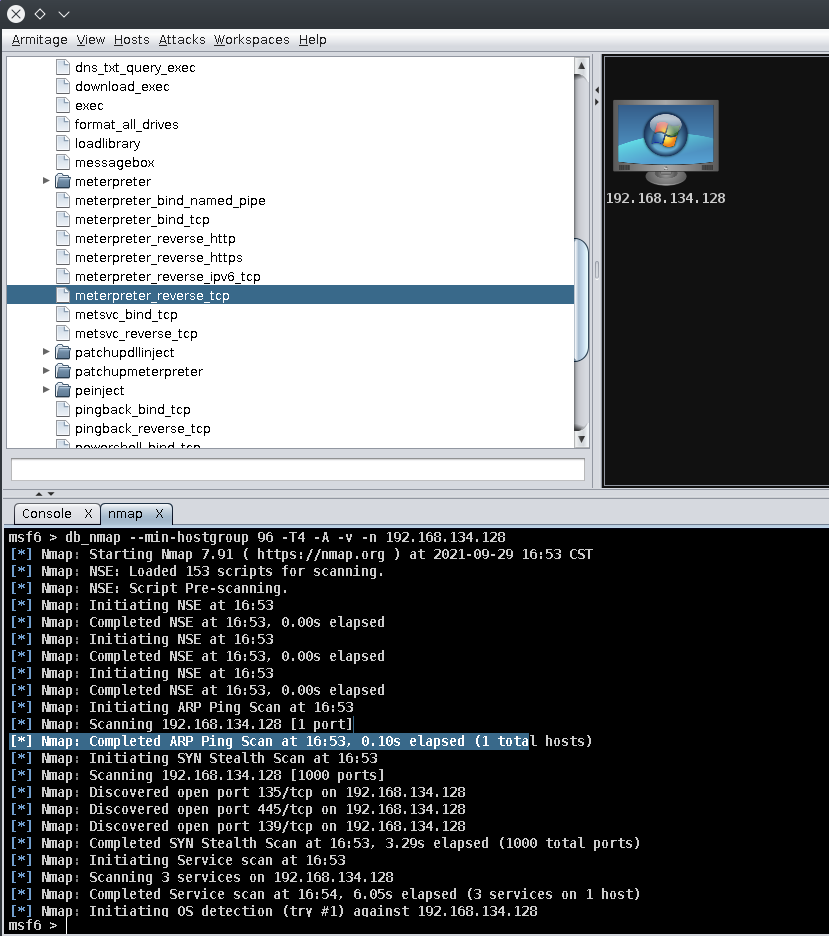Click the up arrow on horizontal split divider
This screenshot has width=829, height=936.
(x=39, y=494)
